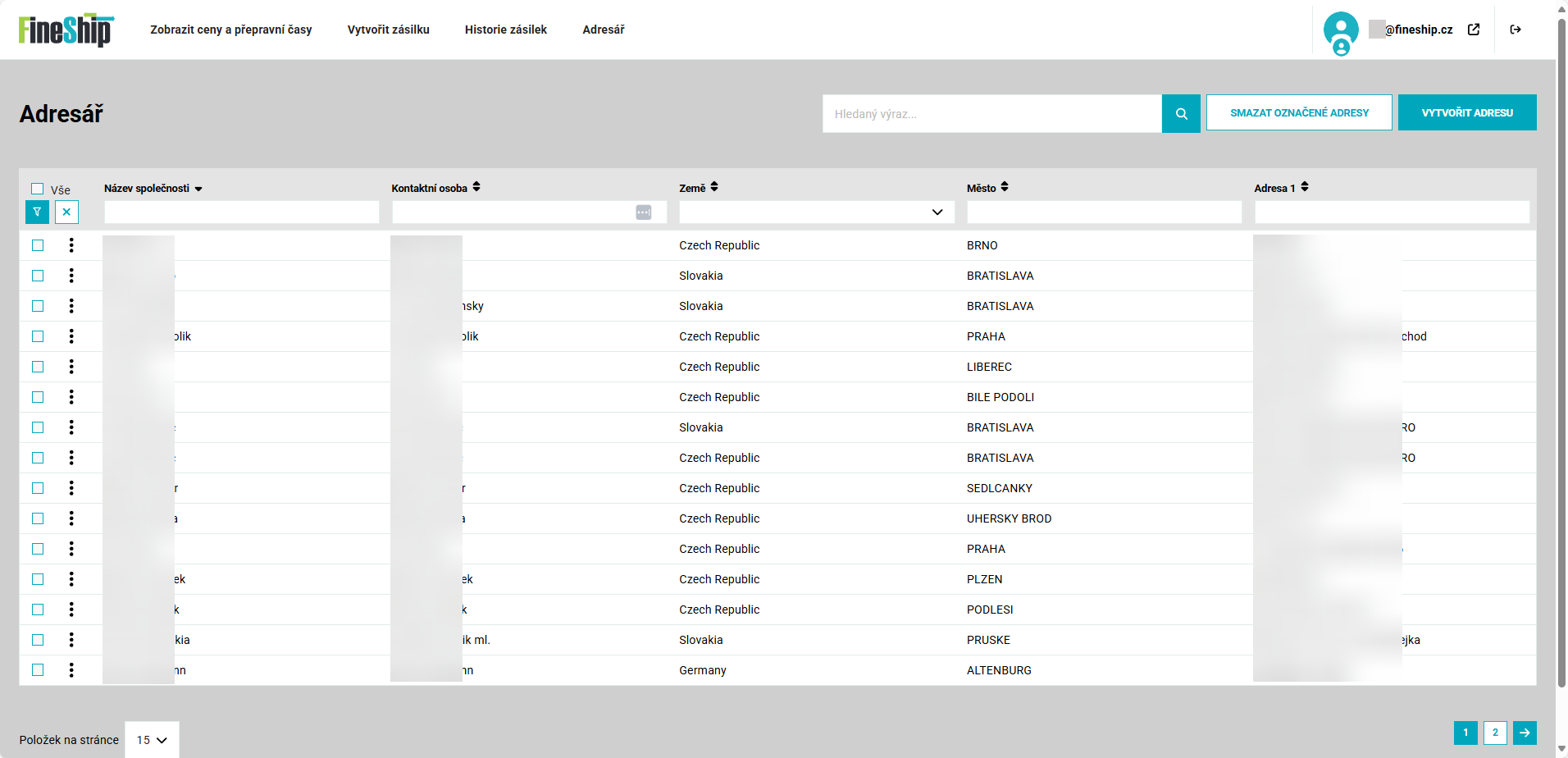Click the user avatar icon
The width and height of the screenshot is (1568, 758).
[1341, 32]
